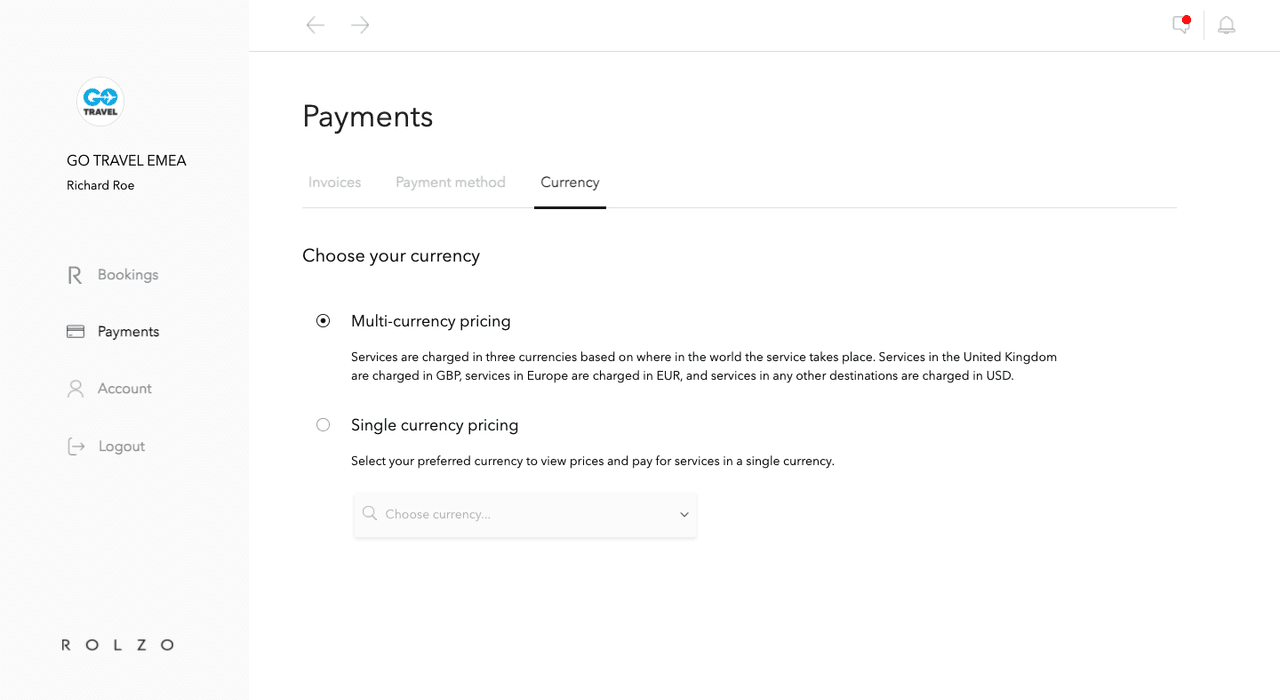The image size is (1280, 700).
Task: Open the messages icon with red dot
Action: pyautogui.click(x=1181, y=25)
